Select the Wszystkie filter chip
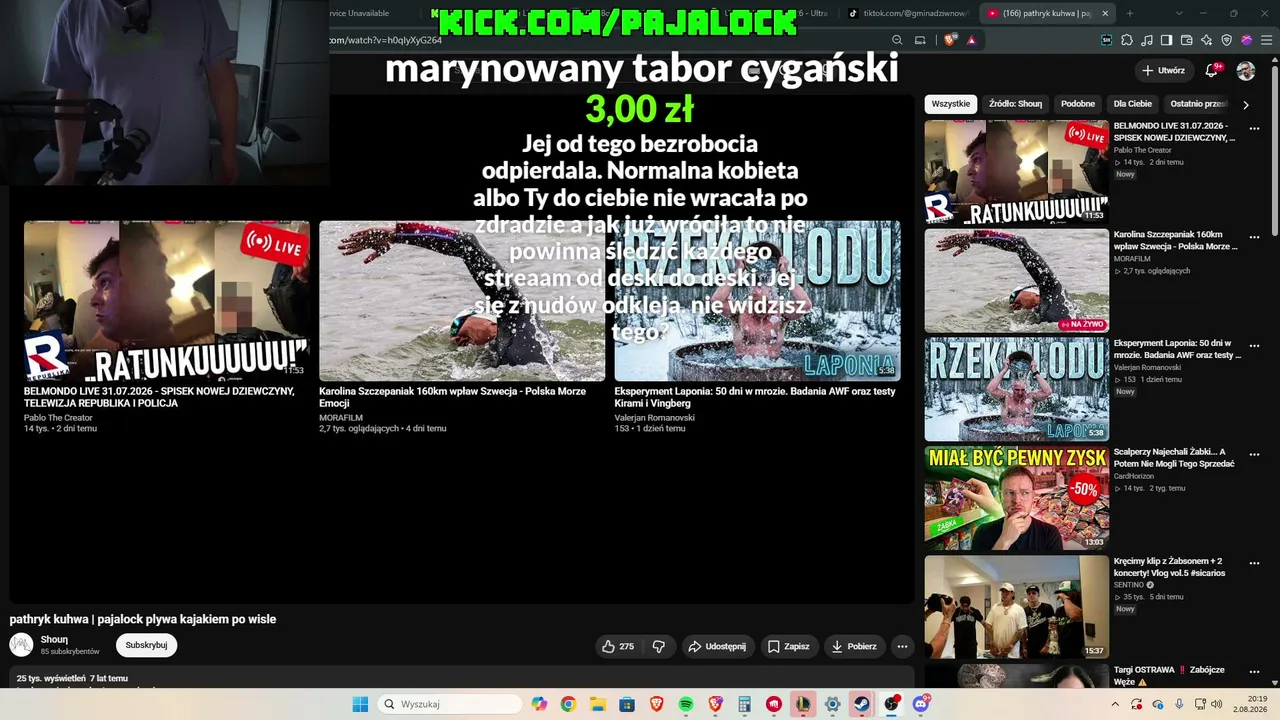Viewport: 1280px width, 720px height. (951, 104)
